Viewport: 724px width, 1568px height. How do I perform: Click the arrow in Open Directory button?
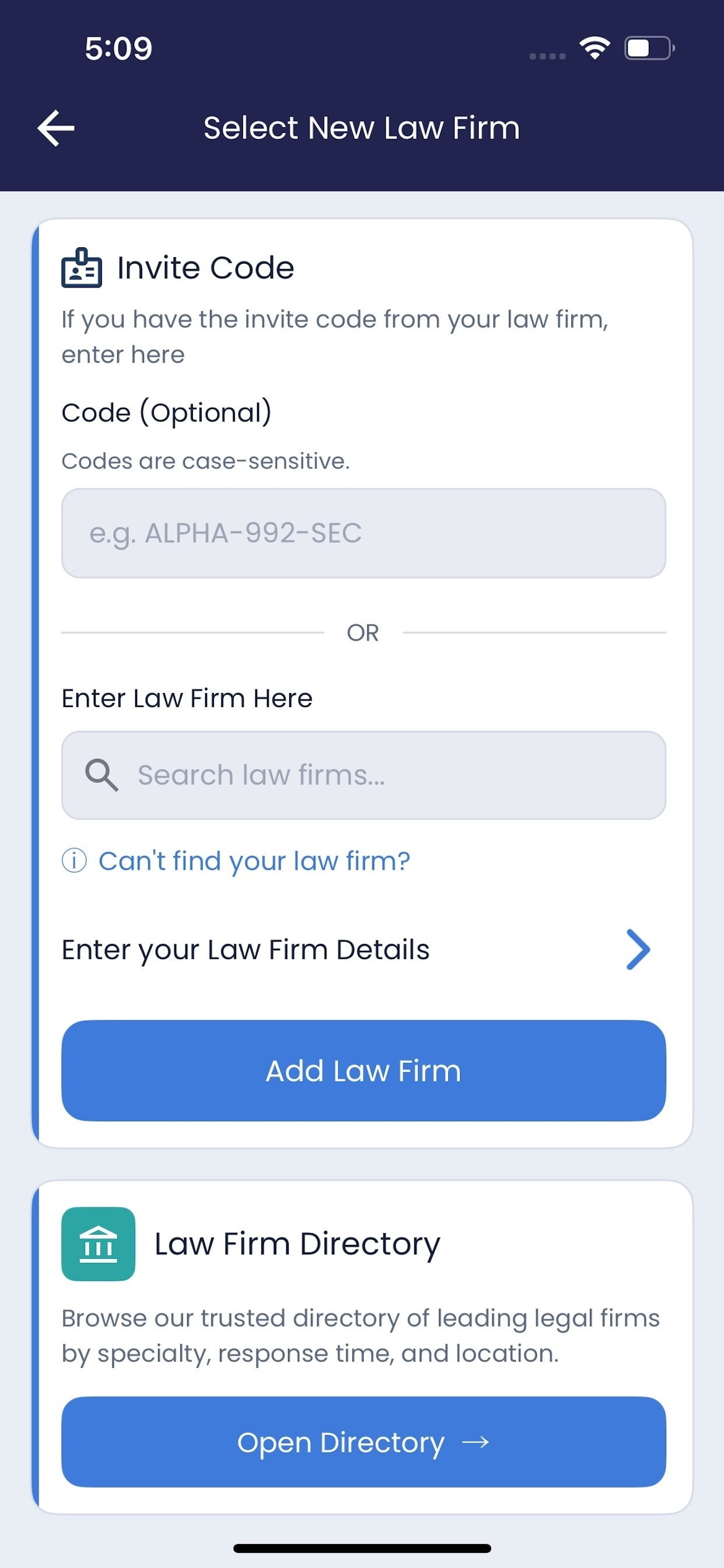[x=475, y=1442]
